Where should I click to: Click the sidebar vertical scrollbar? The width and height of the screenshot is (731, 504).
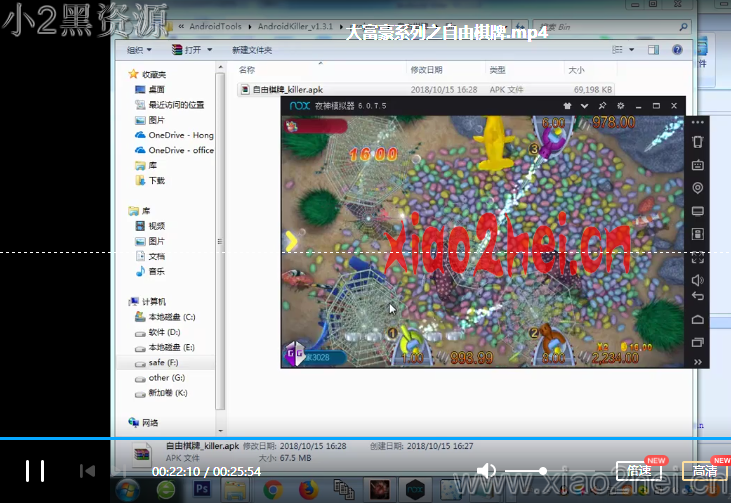tap(220, 241)
